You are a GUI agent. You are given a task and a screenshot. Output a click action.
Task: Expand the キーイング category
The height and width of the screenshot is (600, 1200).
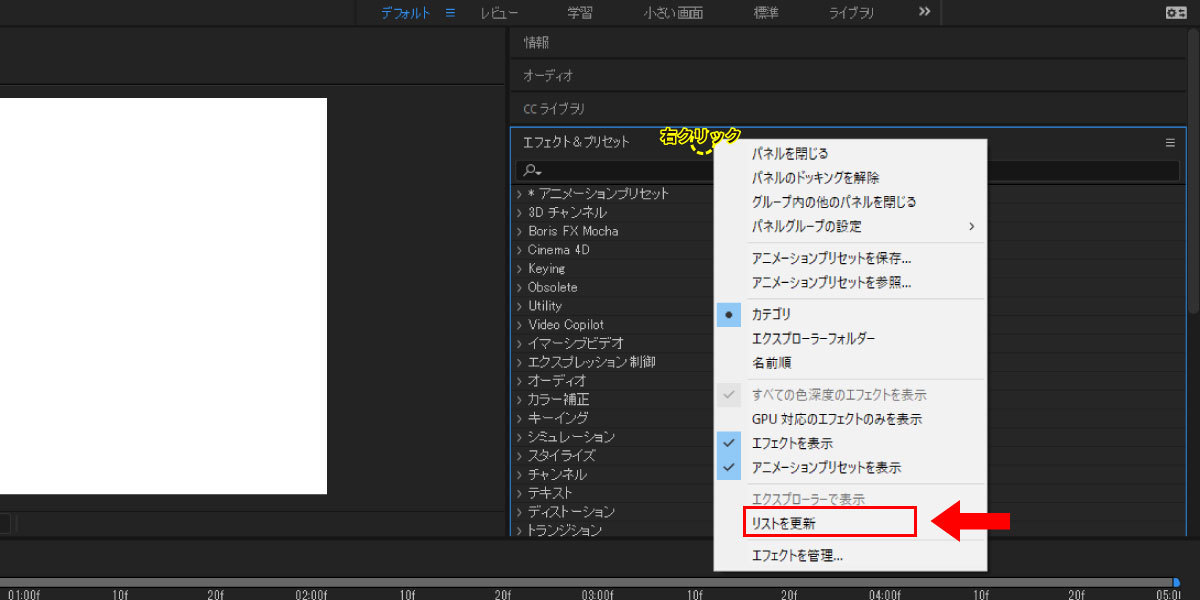pos(520,418)
